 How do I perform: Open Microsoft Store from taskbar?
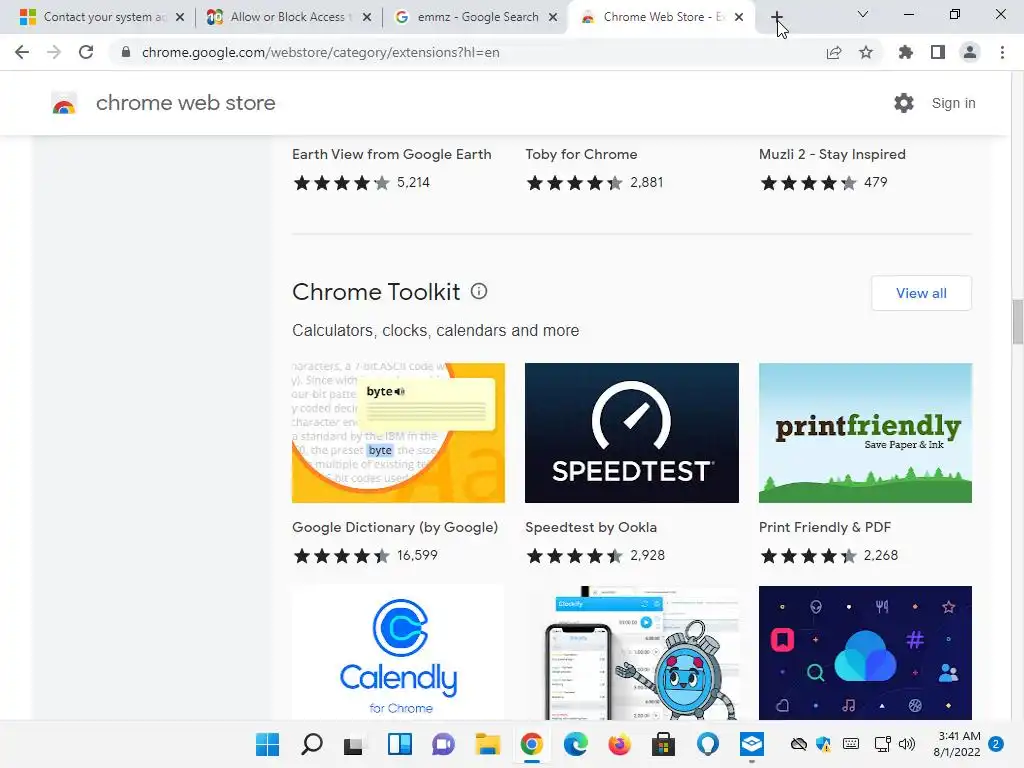pyautogui.click(x=663, y=744)
